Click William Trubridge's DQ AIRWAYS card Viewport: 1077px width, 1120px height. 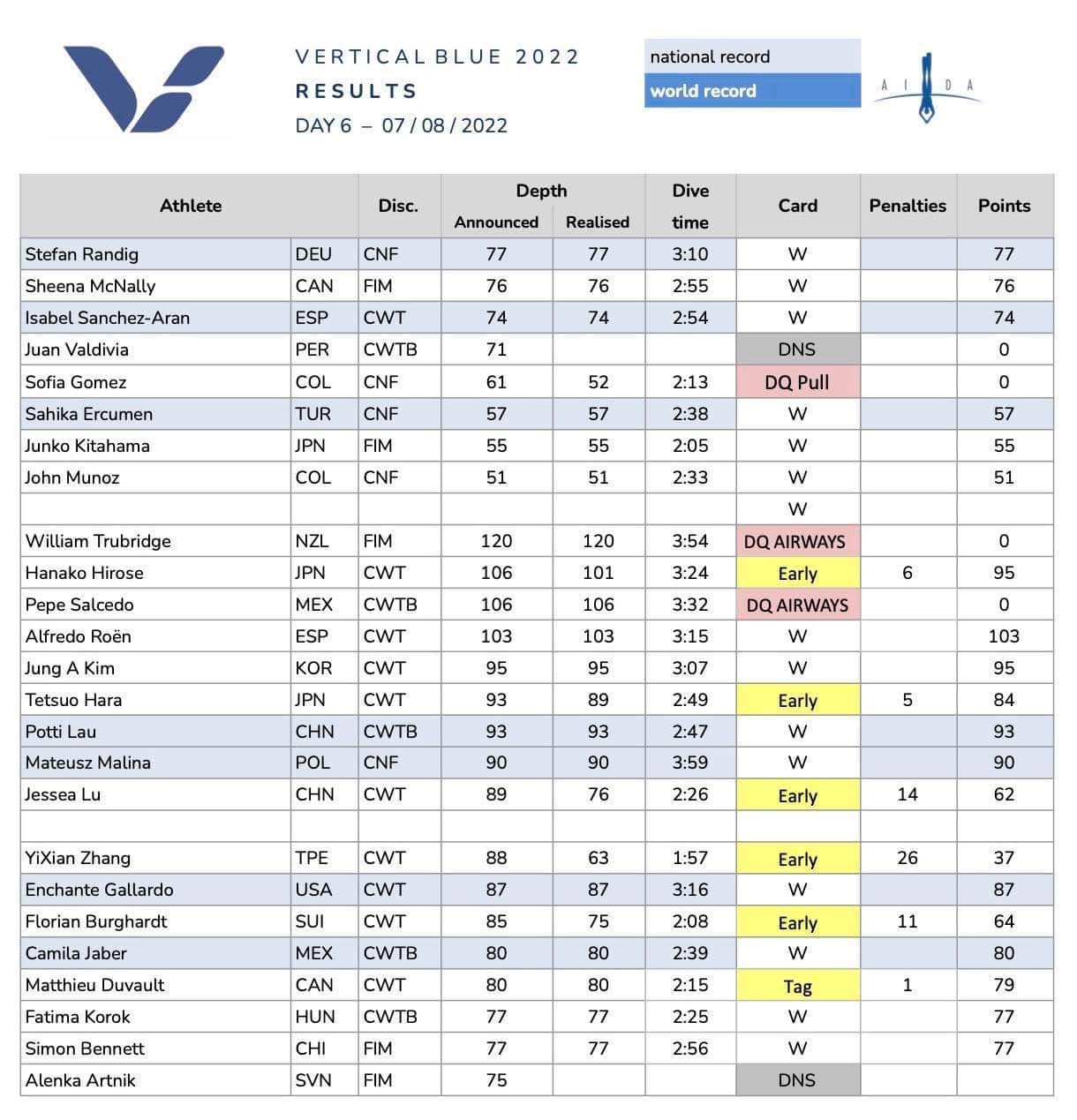pos(797,541)
